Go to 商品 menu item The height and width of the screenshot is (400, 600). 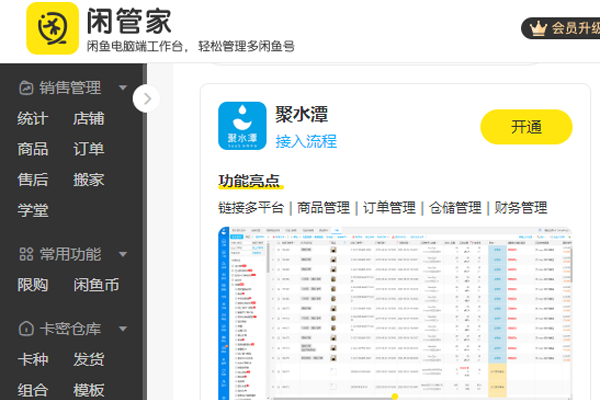point(33,149)
